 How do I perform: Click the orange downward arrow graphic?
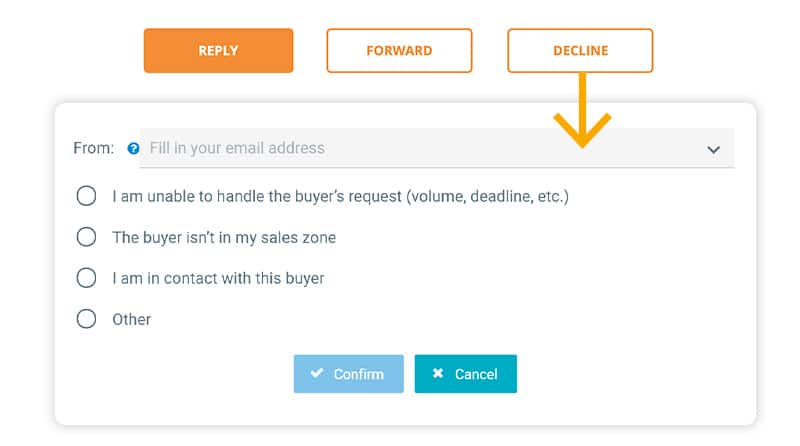582,110
